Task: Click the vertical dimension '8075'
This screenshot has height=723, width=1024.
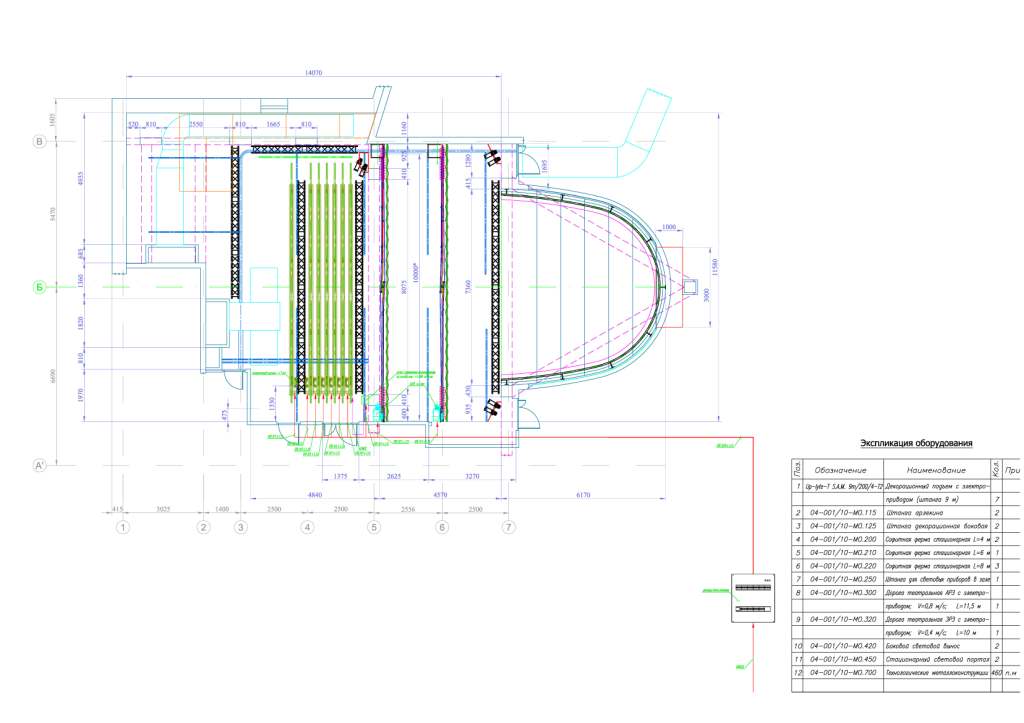Action: pyautogui.click(x=404, y=287)
